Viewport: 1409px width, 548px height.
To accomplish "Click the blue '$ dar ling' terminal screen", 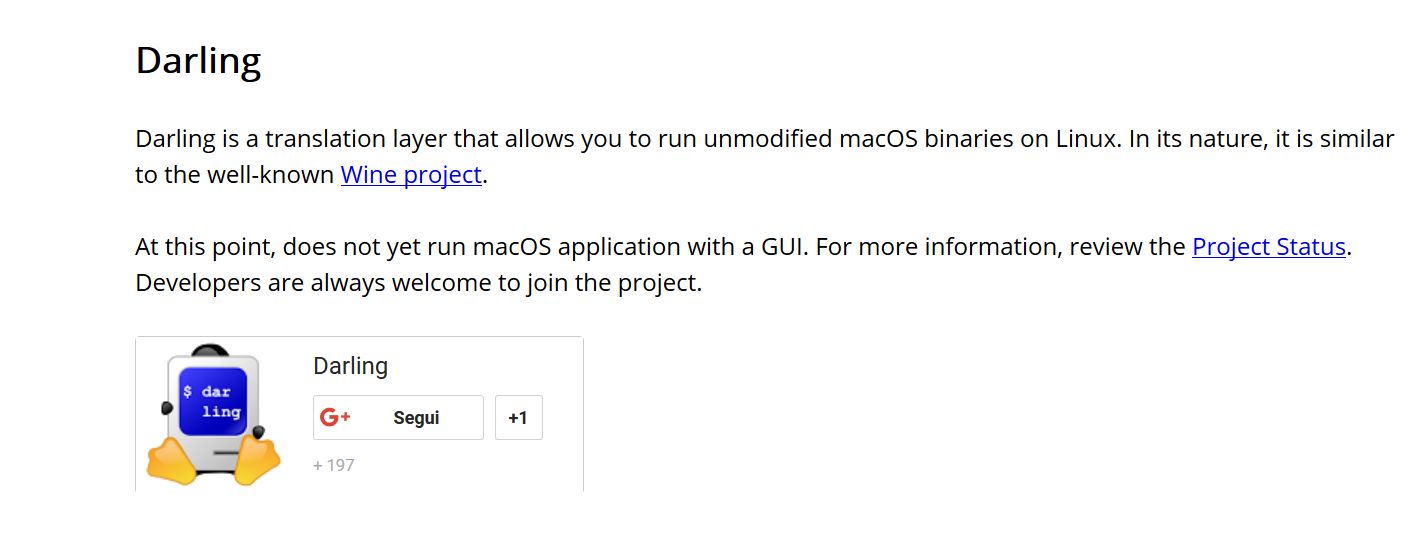I will [212, 401].
